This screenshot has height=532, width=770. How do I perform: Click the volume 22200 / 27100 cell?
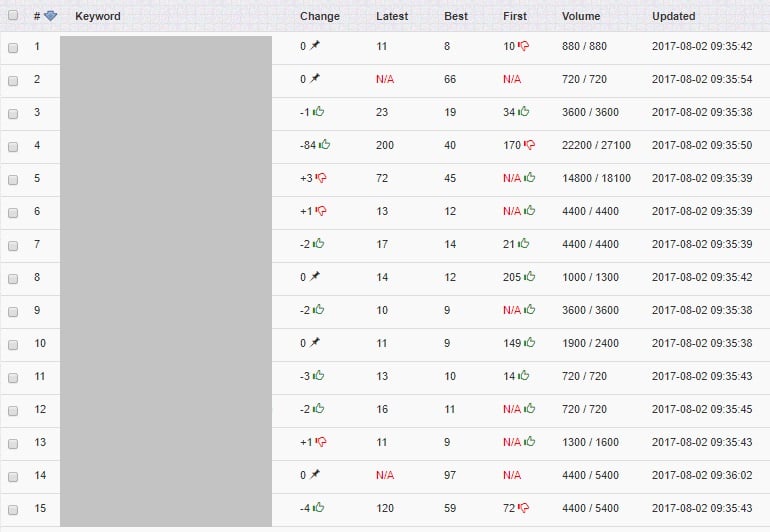(x=596, y=145)
